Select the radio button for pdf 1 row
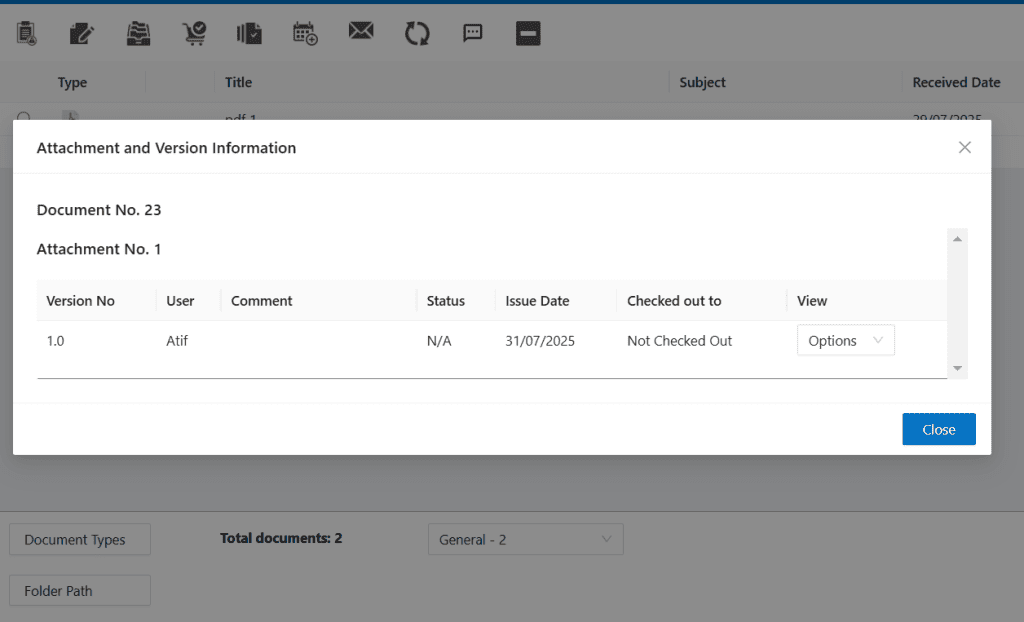 coord(23,116)
